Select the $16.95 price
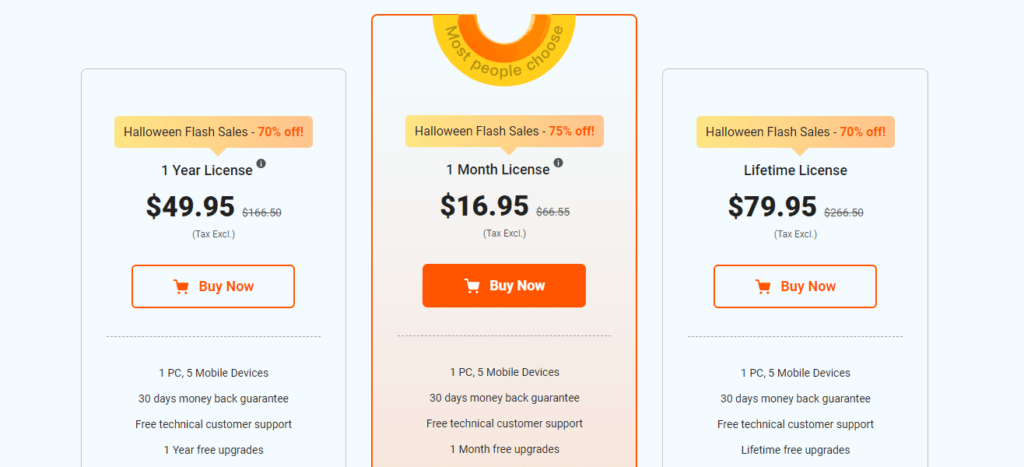This screenshot has height=467, width=1024. (x=484, y=206)
